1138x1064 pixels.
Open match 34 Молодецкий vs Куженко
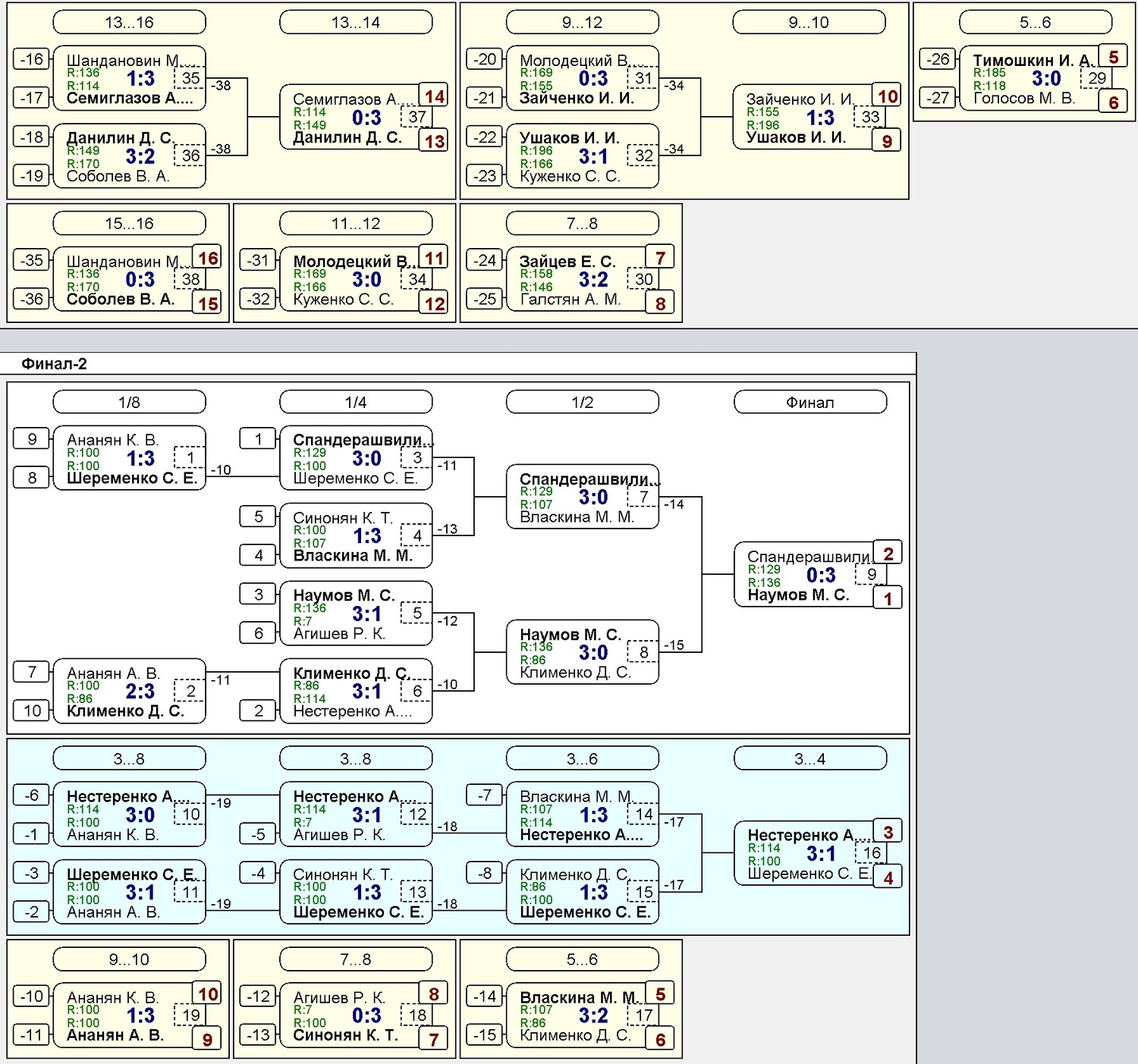pyautogui.click(x=356, y=280)
